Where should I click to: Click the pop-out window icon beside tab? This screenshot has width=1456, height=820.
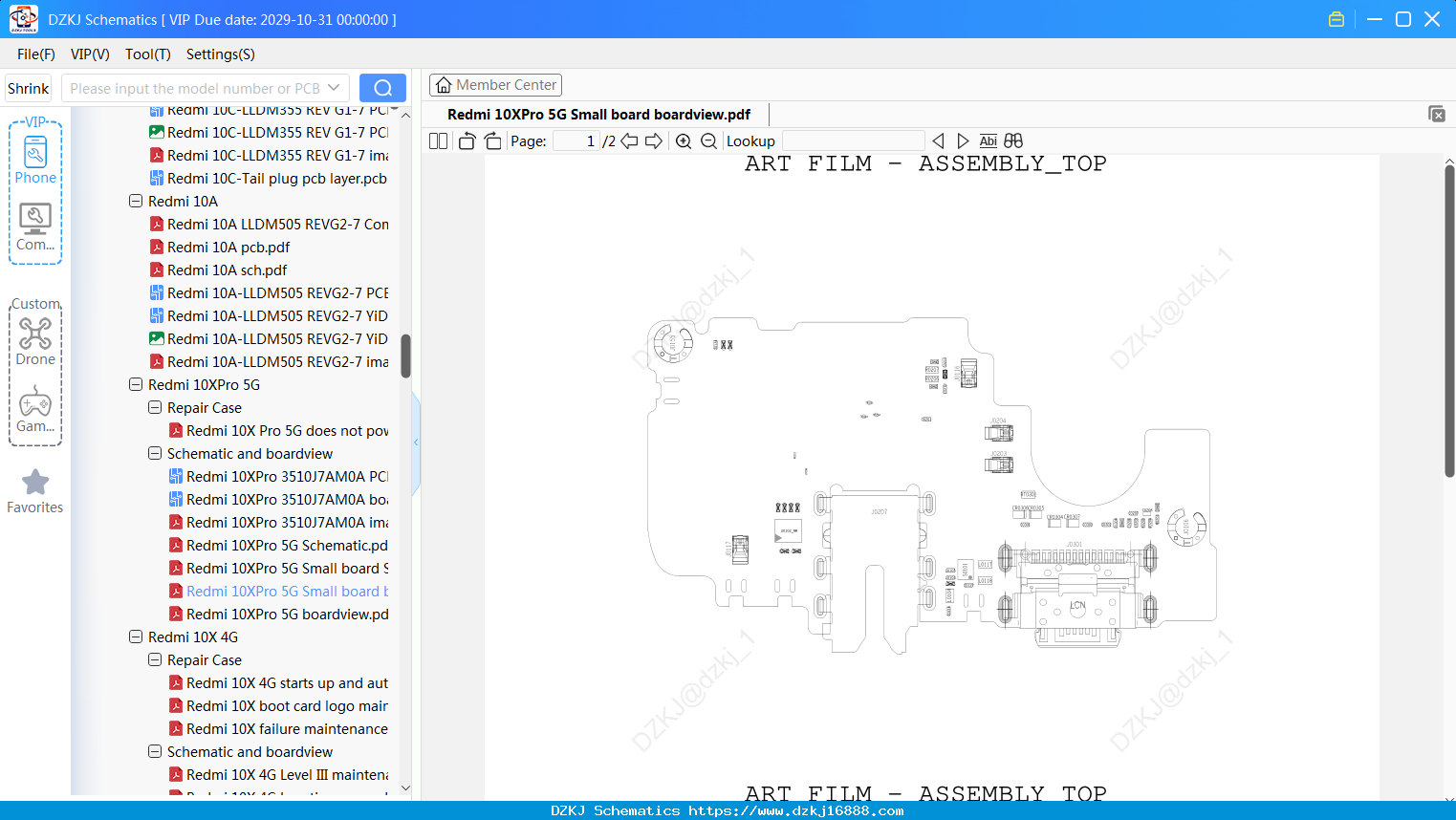[x=1437, y=114]
